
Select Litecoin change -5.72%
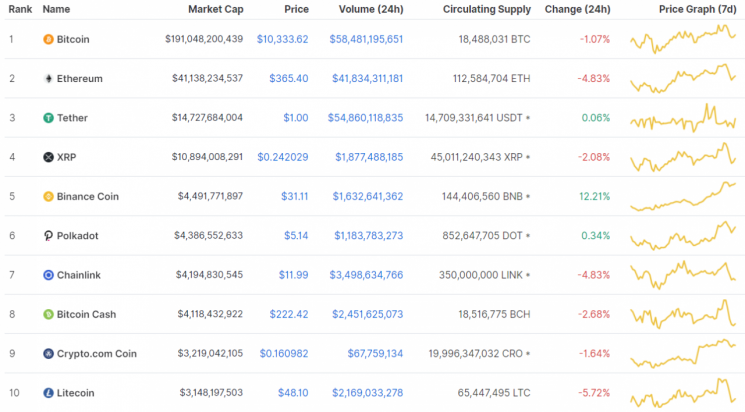point(594,393)
